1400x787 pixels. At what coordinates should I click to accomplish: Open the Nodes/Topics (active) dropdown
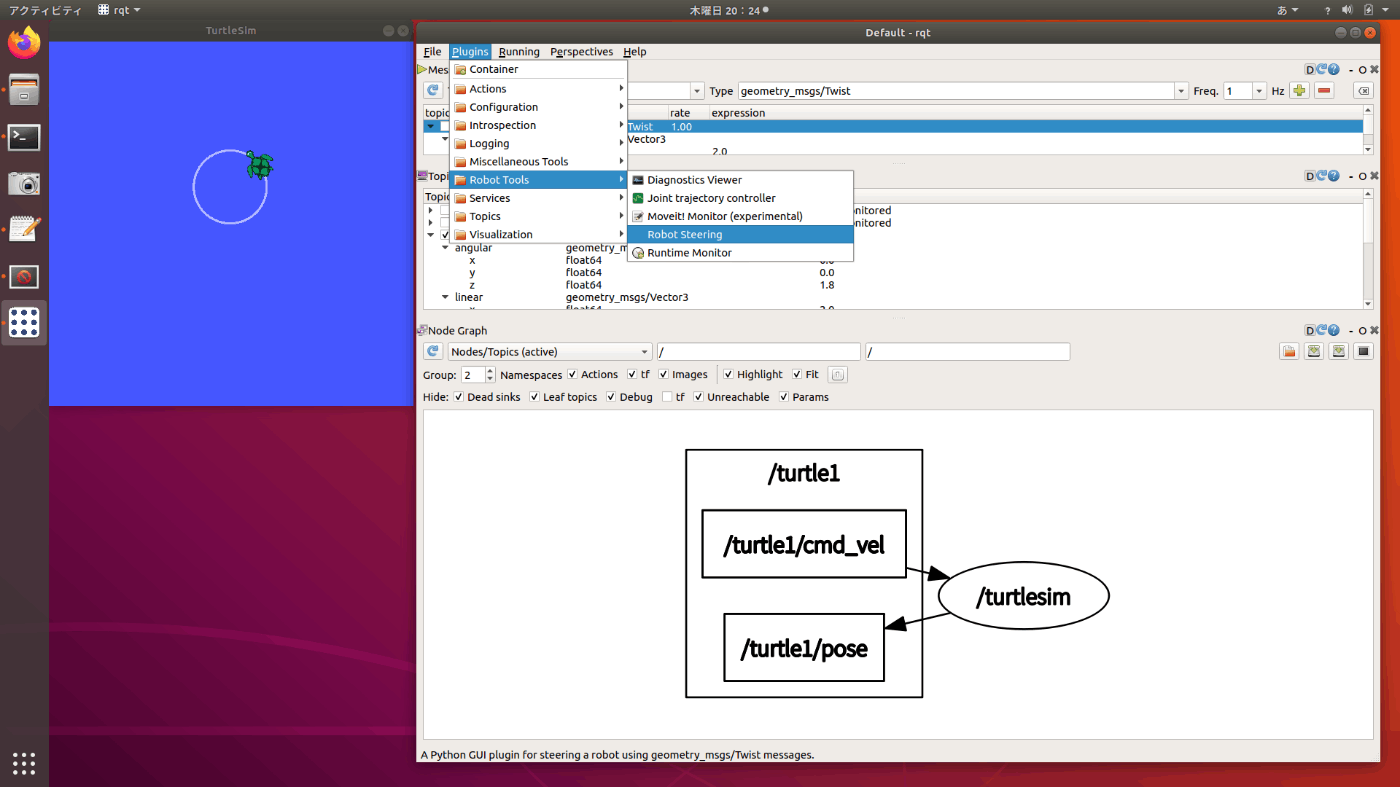[x=550, y=352]
